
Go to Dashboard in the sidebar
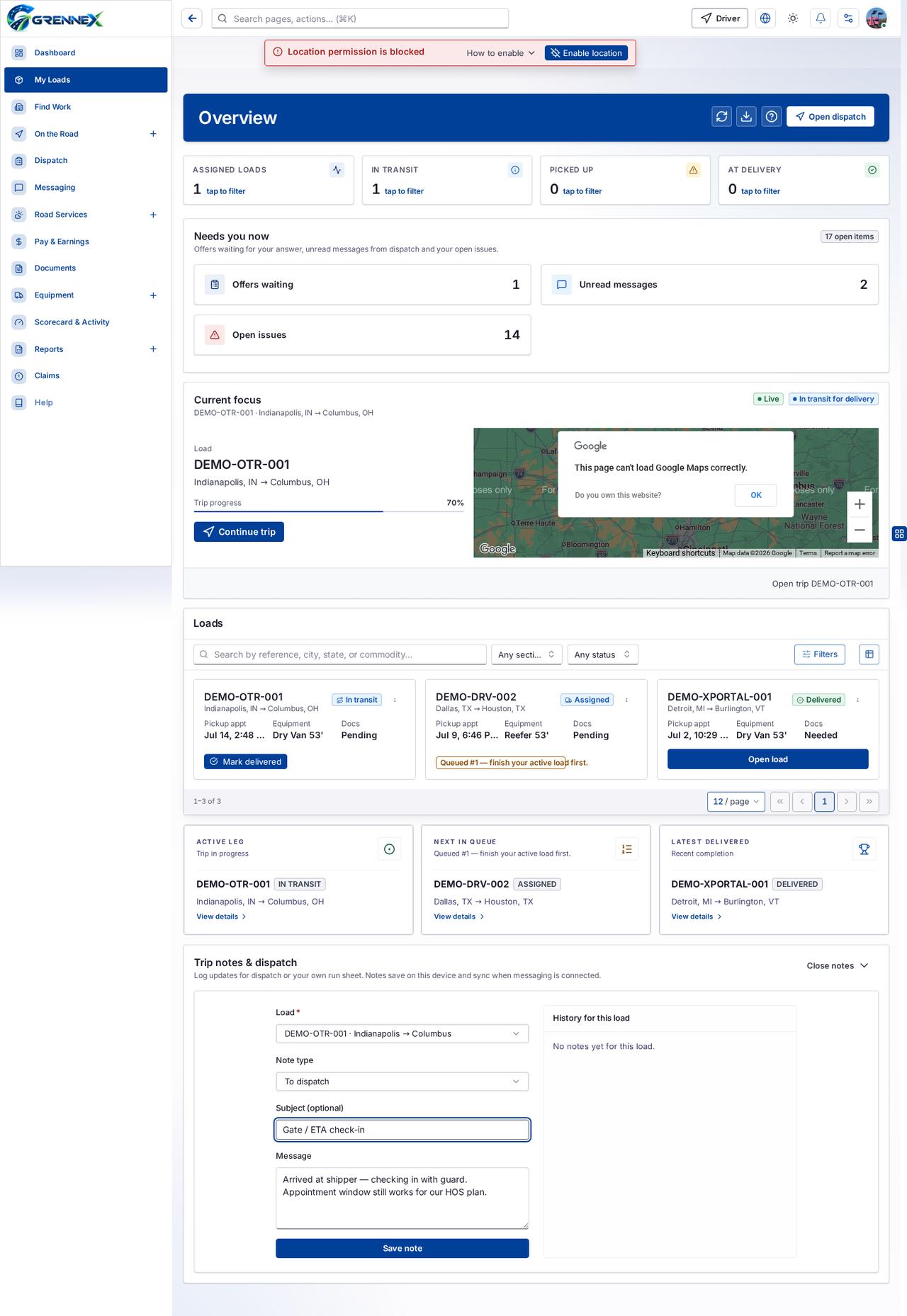[x=86, y=53]
